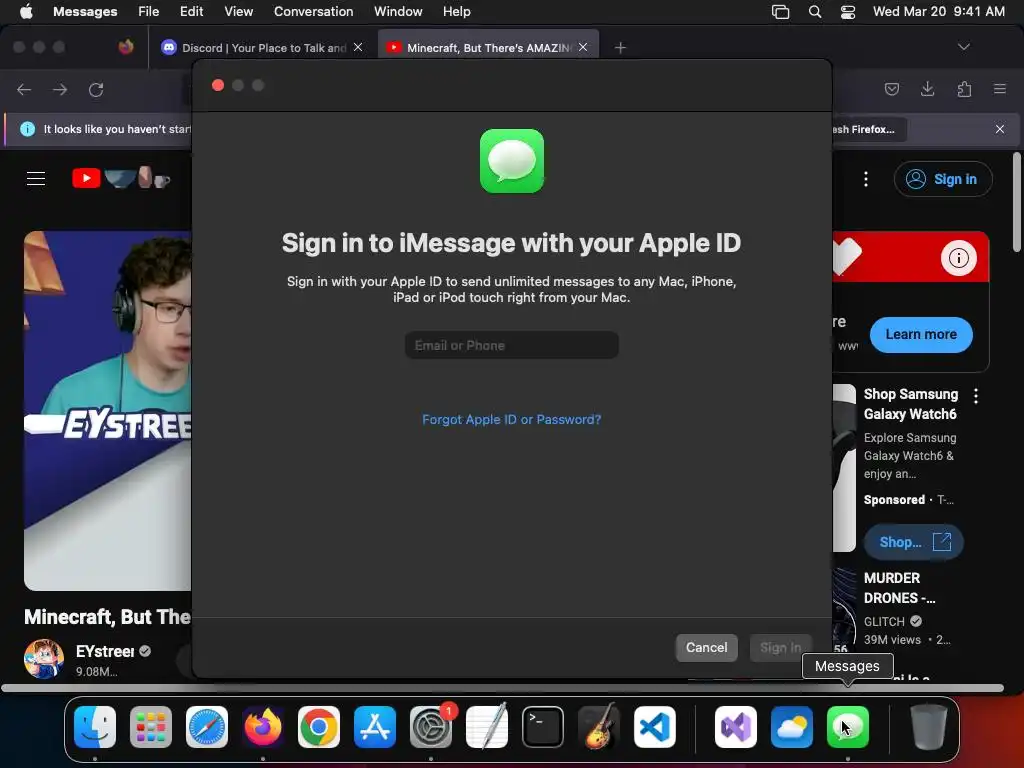Open ad info circle icon
This screenshot has height=768, width=1024.
click(x=959, y=258)
